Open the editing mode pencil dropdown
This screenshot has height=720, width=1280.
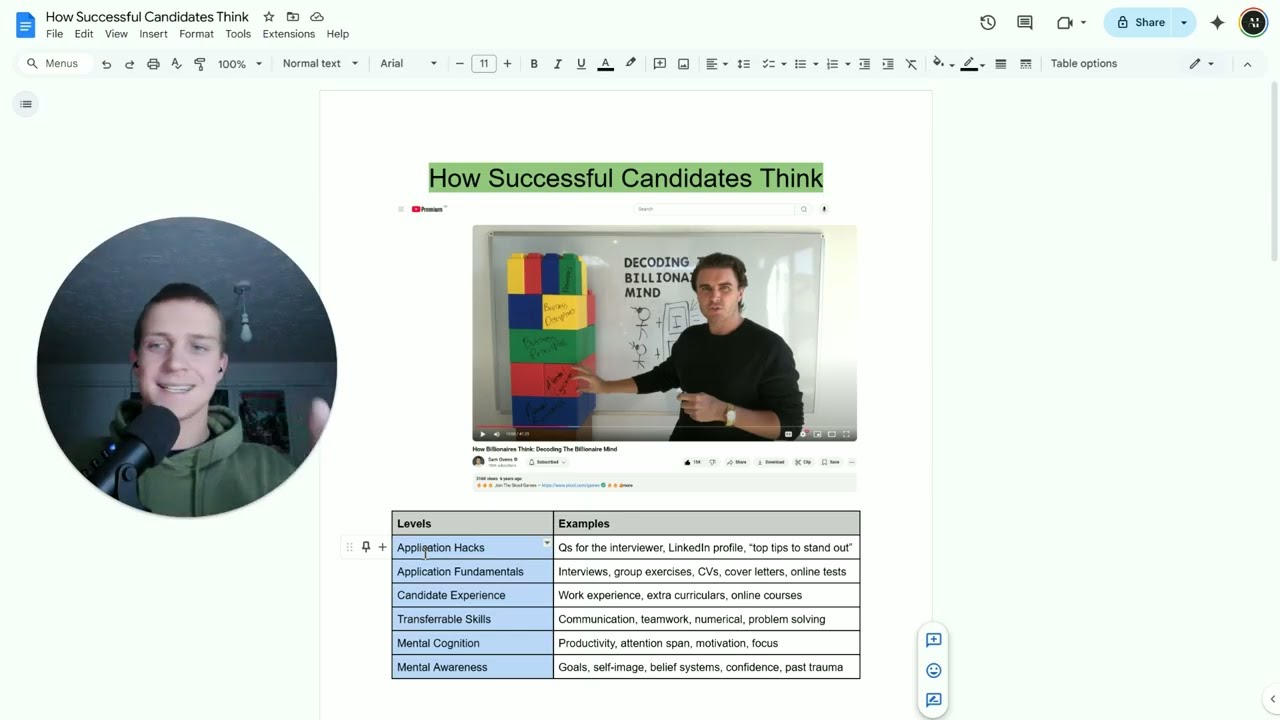[1201, 64]
